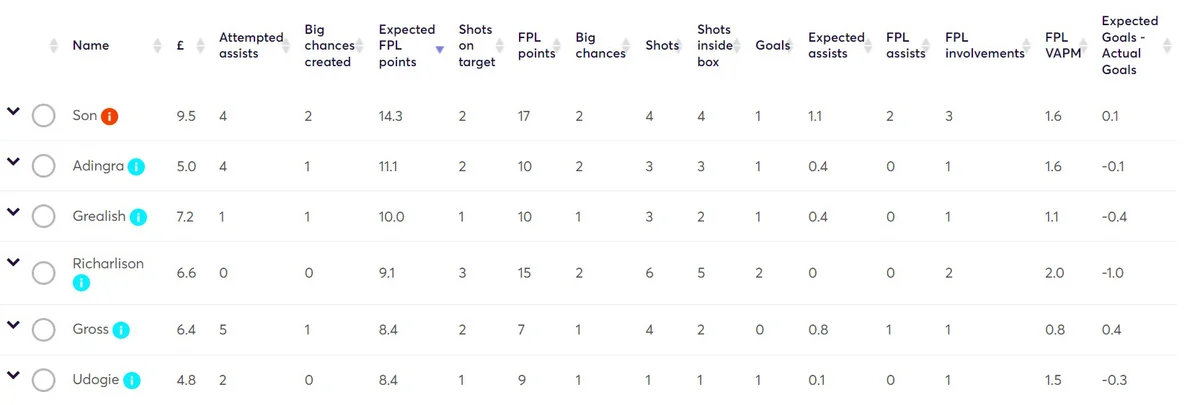Viewport: 1200px width, 405px height.
Task: Expand the Richarlison row chevron
Action: tap(13, 262)
